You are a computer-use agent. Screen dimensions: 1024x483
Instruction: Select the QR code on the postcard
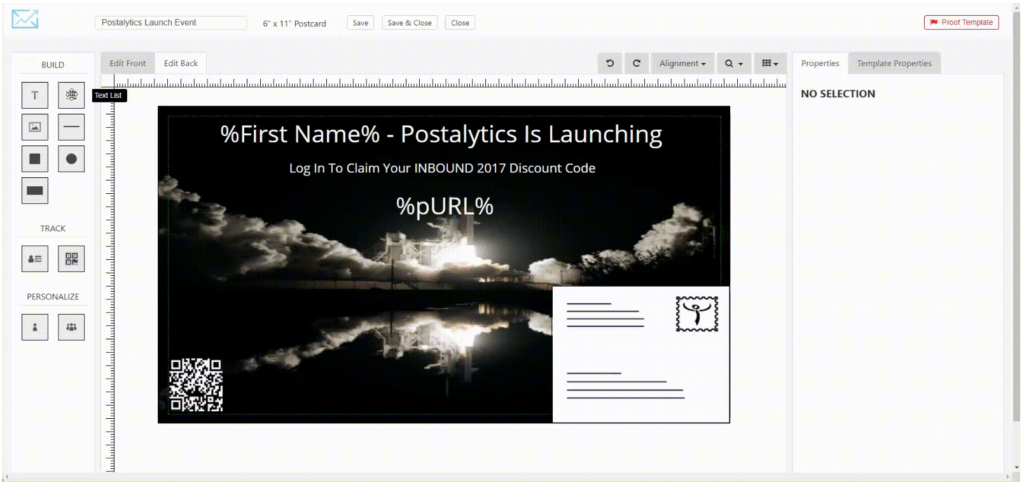click(196, 385)
